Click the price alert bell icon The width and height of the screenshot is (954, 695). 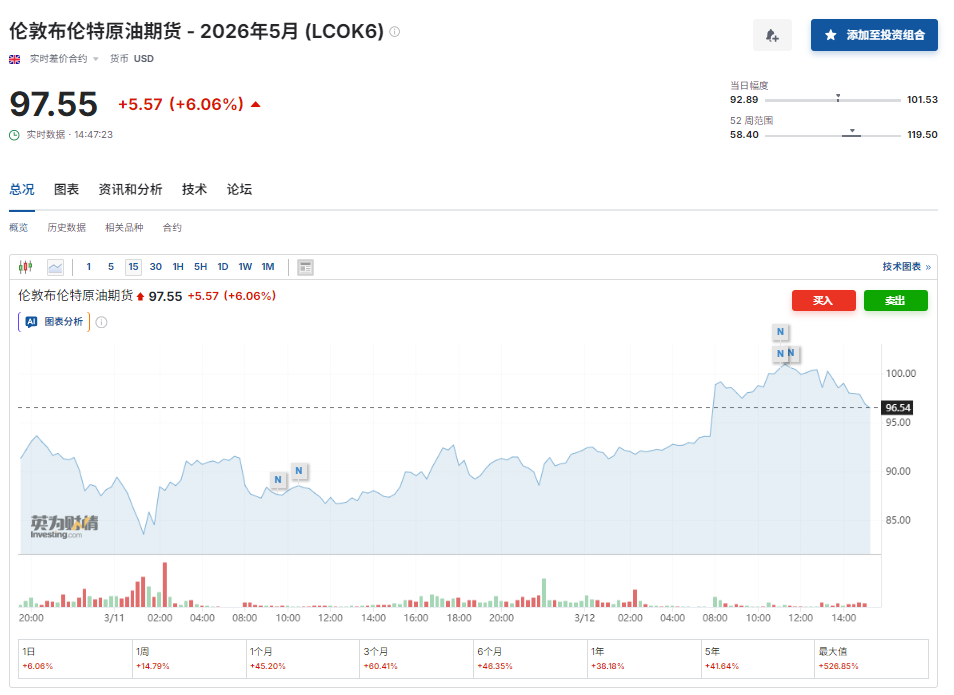772,35
